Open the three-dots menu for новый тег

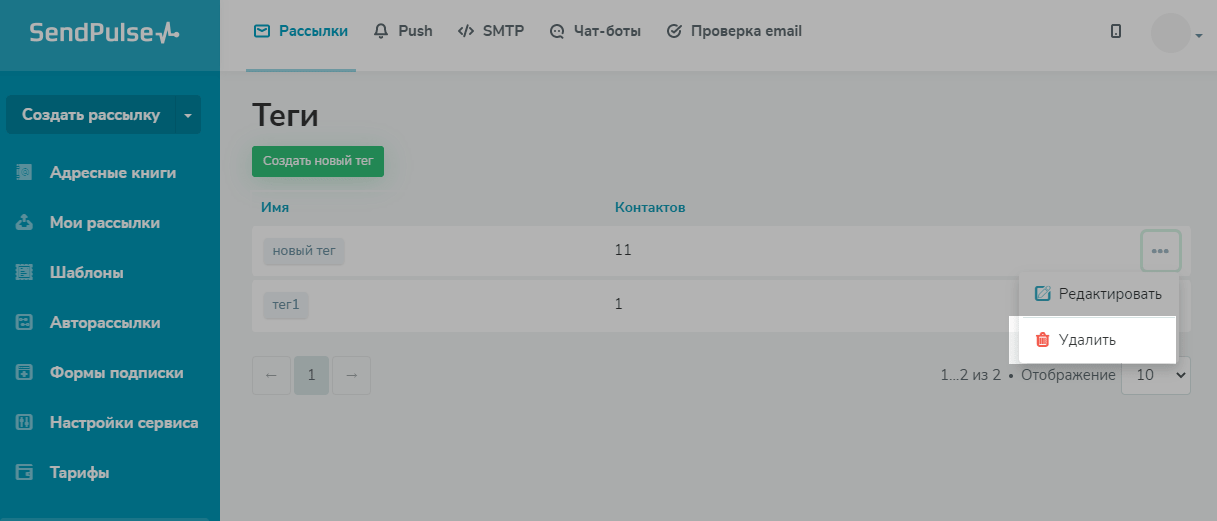coord(1160,250)
